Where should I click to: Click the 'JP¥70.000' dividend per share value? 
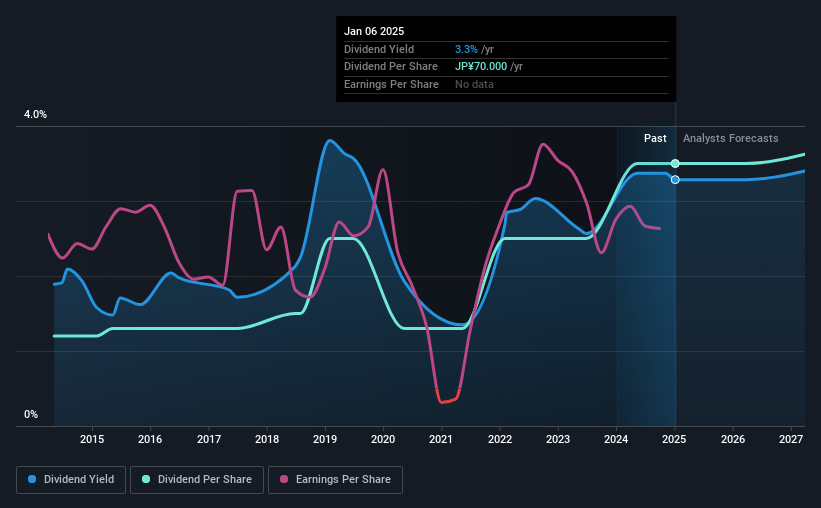481,67
